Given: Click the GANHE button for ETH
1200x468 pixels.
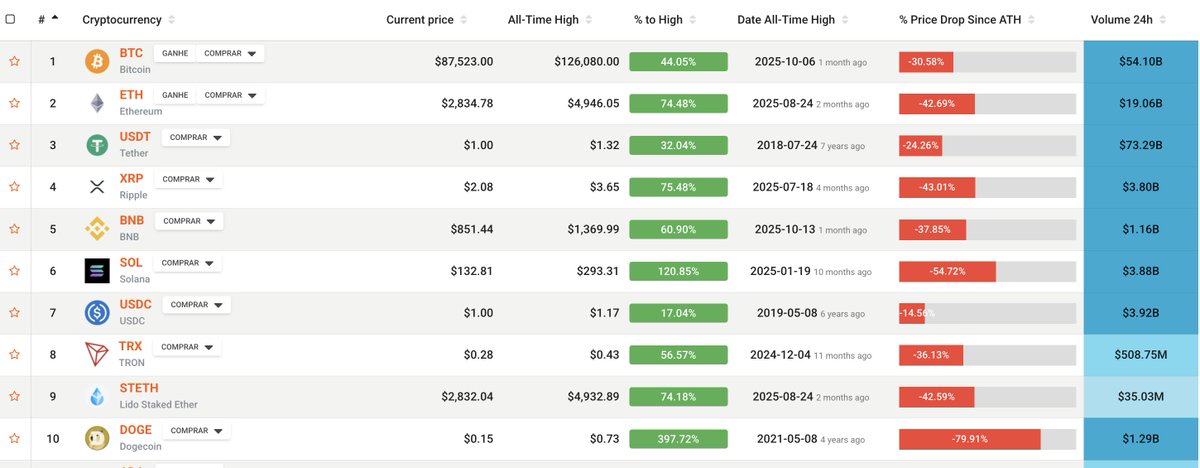Looking at the screenshot, I should 175,95.
